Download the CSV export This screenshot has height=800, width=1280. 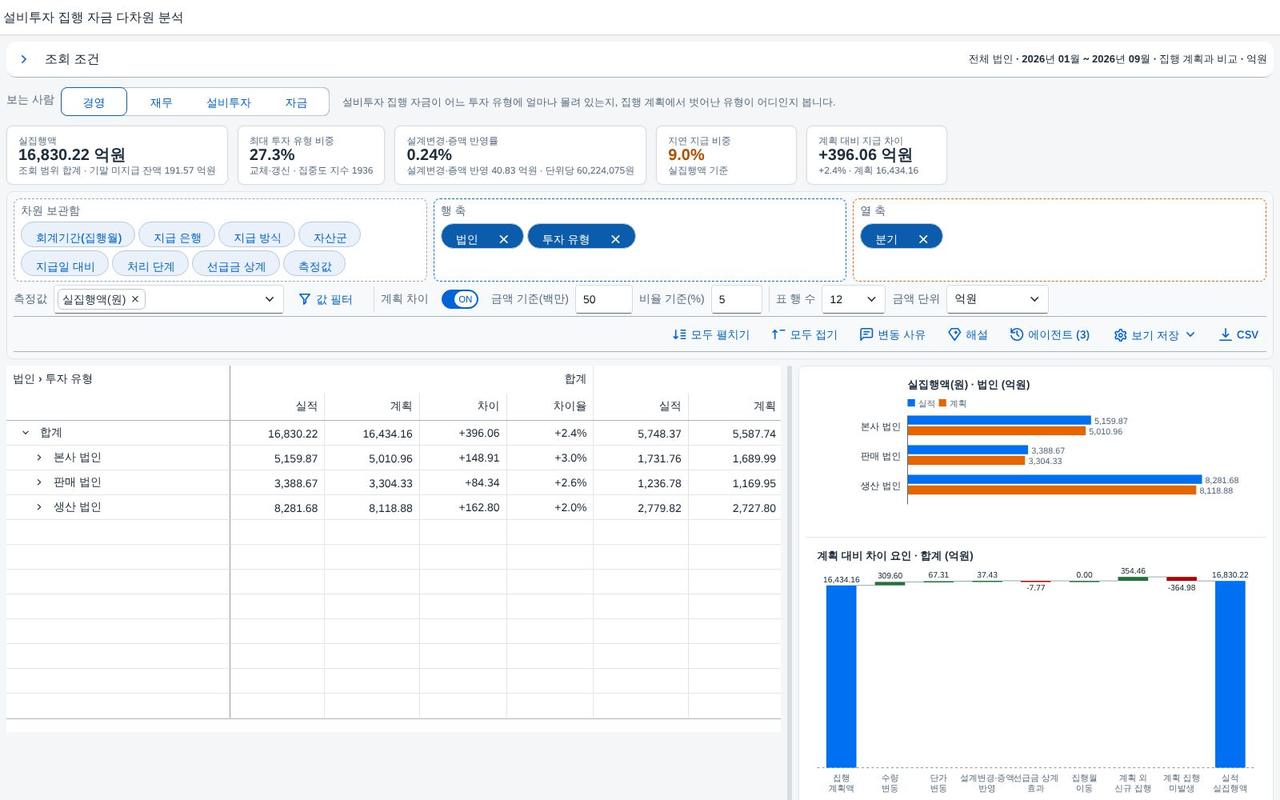point(1239,335)
